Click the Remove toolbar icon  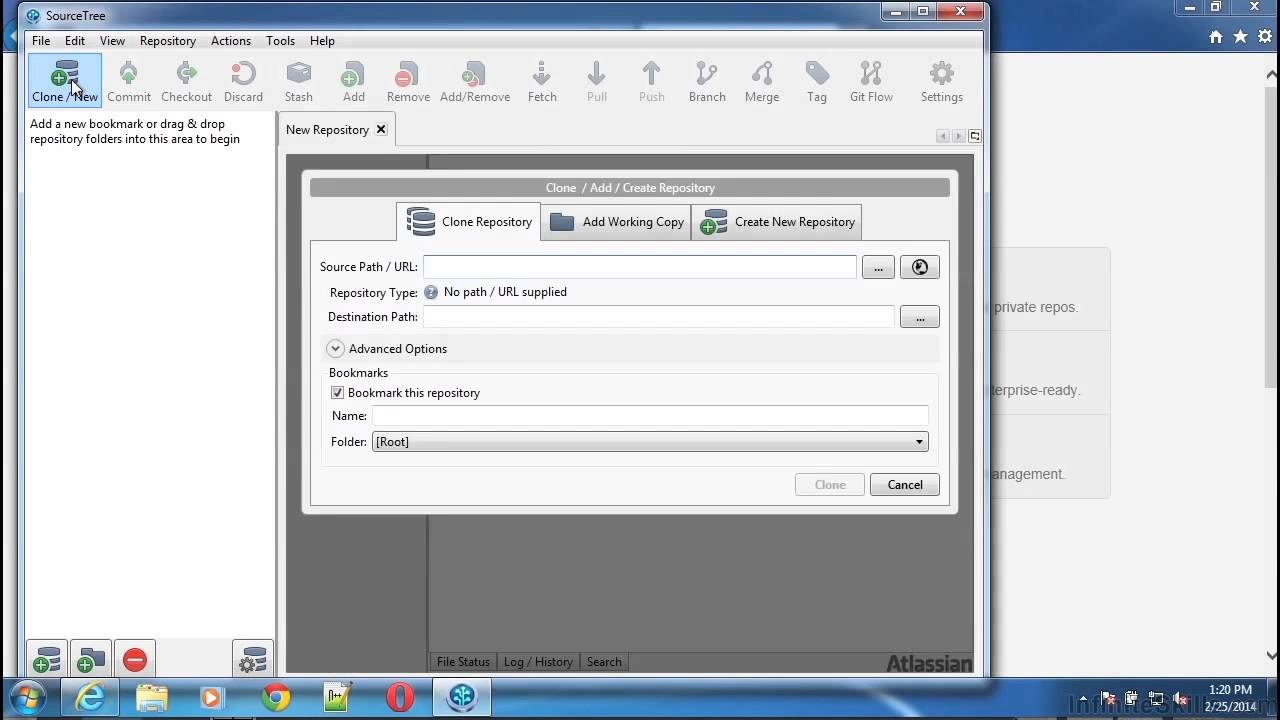(408, 81)
